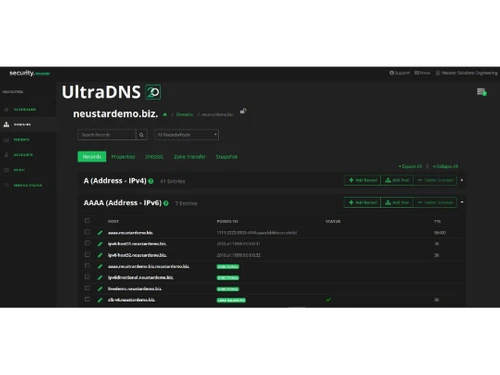Open the Dashboard sidebar icon

coord(6,109)
